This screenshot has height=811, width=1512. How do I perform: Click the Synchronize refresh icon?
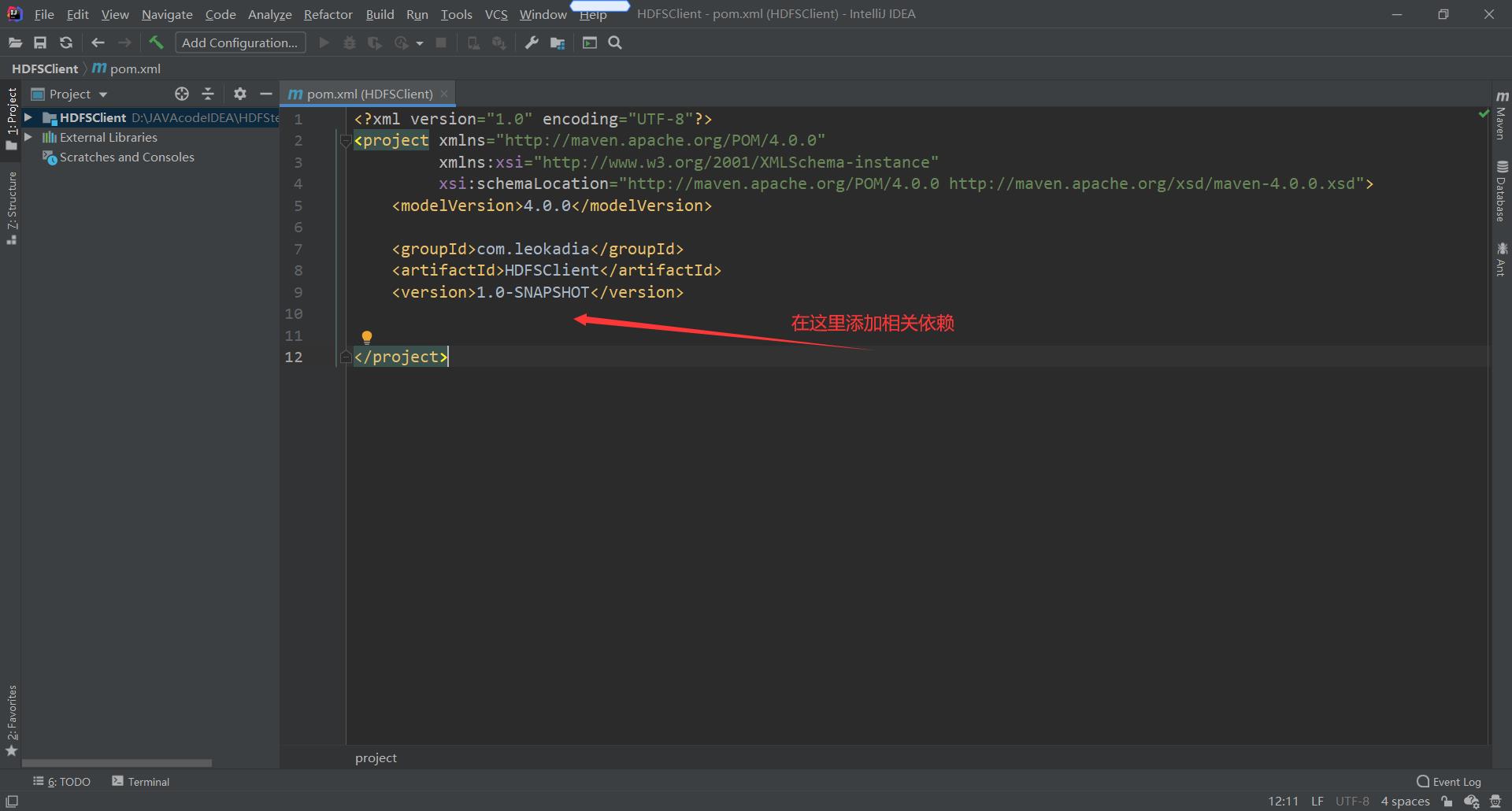pos(66,43)
